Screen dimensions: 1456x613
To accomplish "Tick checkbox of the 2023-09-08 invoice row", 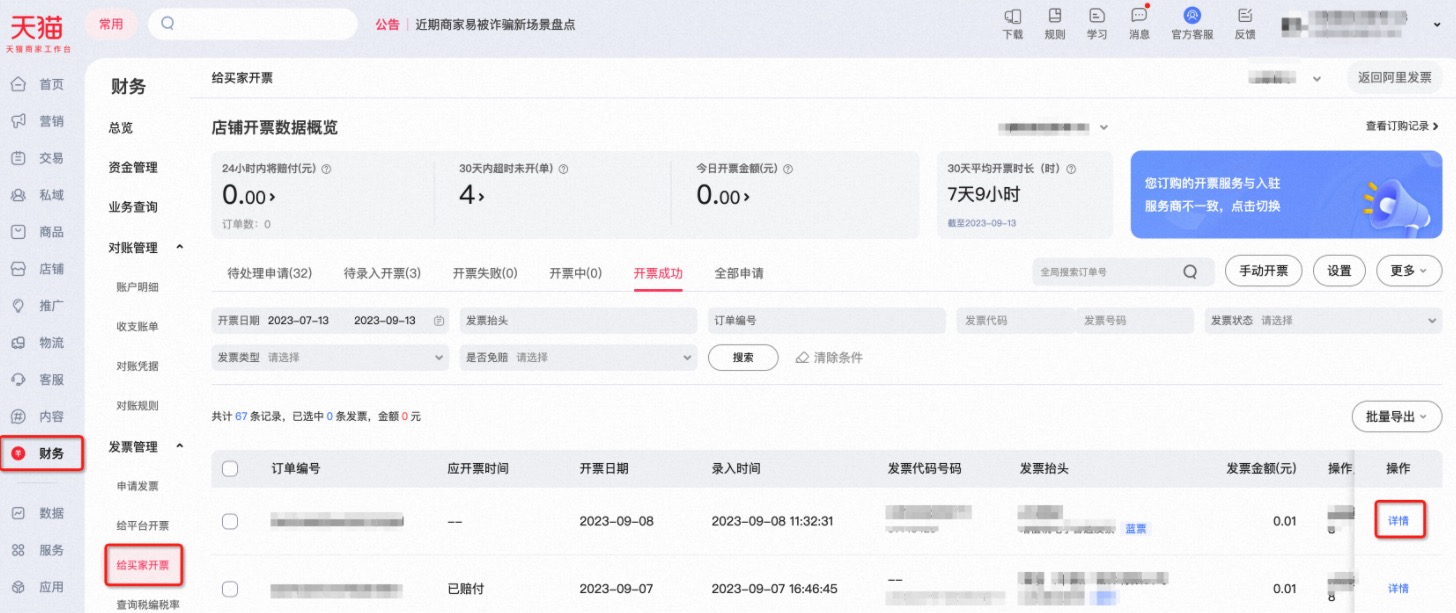I will coord(230,521).
